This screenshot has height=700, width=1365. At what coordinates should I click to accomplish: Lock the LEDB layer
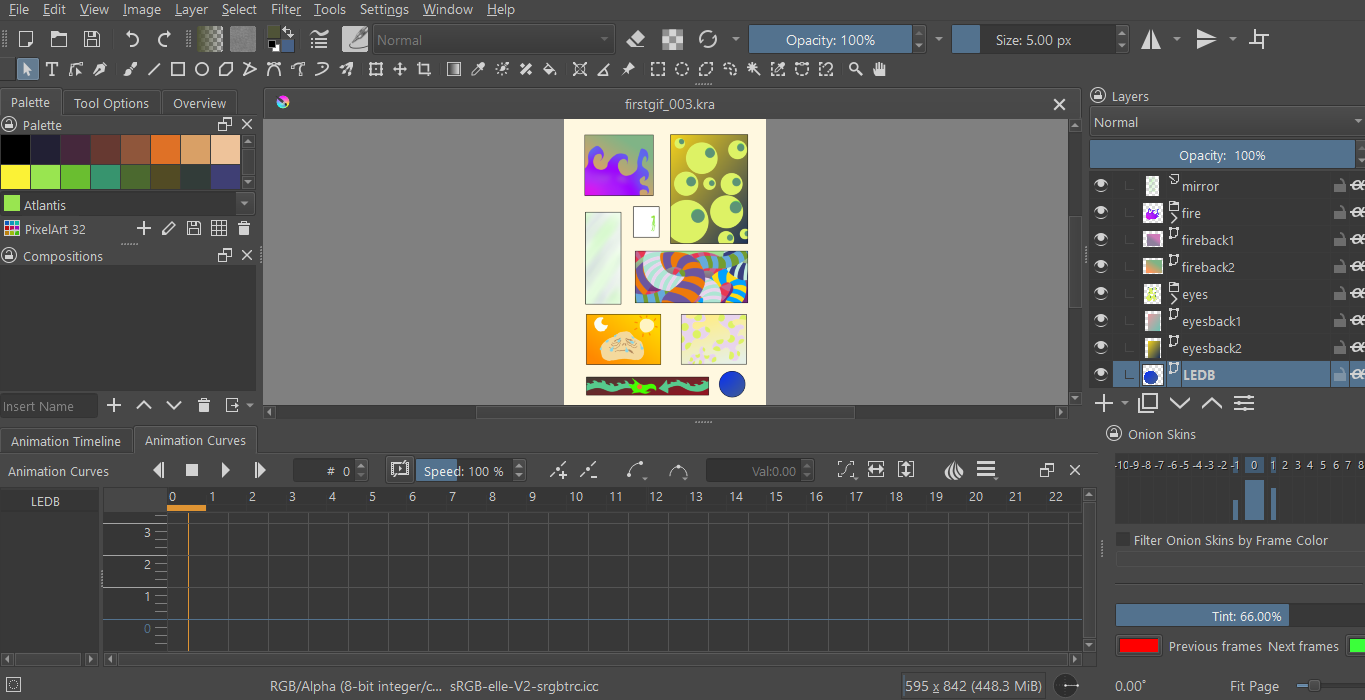click(1338, 374)
